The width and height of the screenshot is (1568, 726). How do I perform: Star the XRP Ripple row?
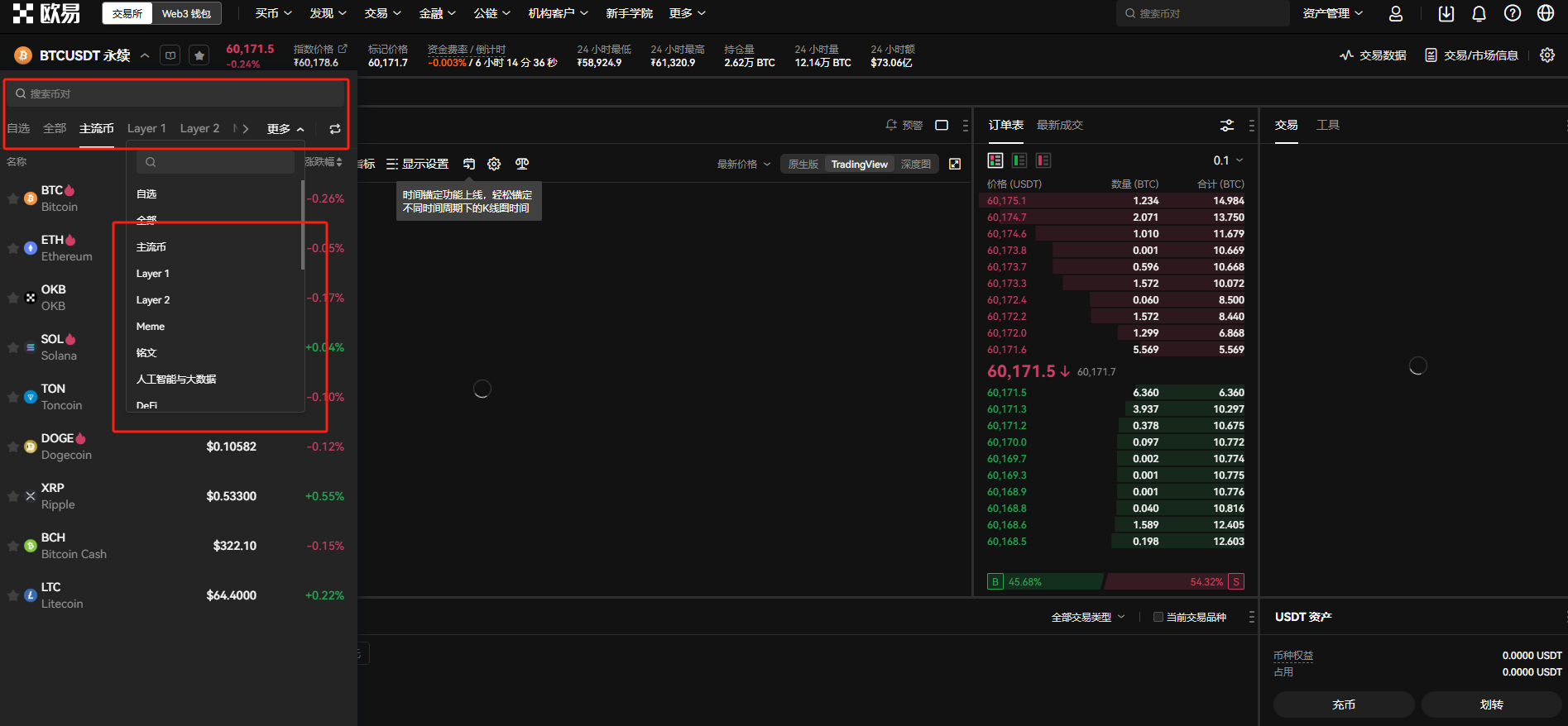13,496
